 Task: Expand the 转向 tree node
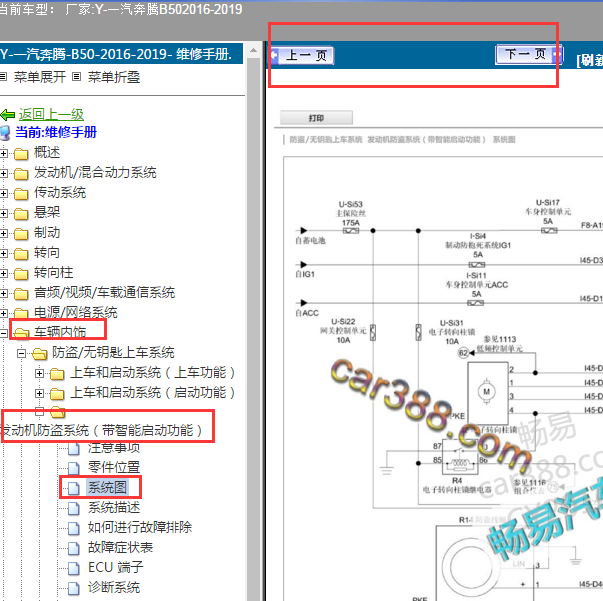pos(4,253)
